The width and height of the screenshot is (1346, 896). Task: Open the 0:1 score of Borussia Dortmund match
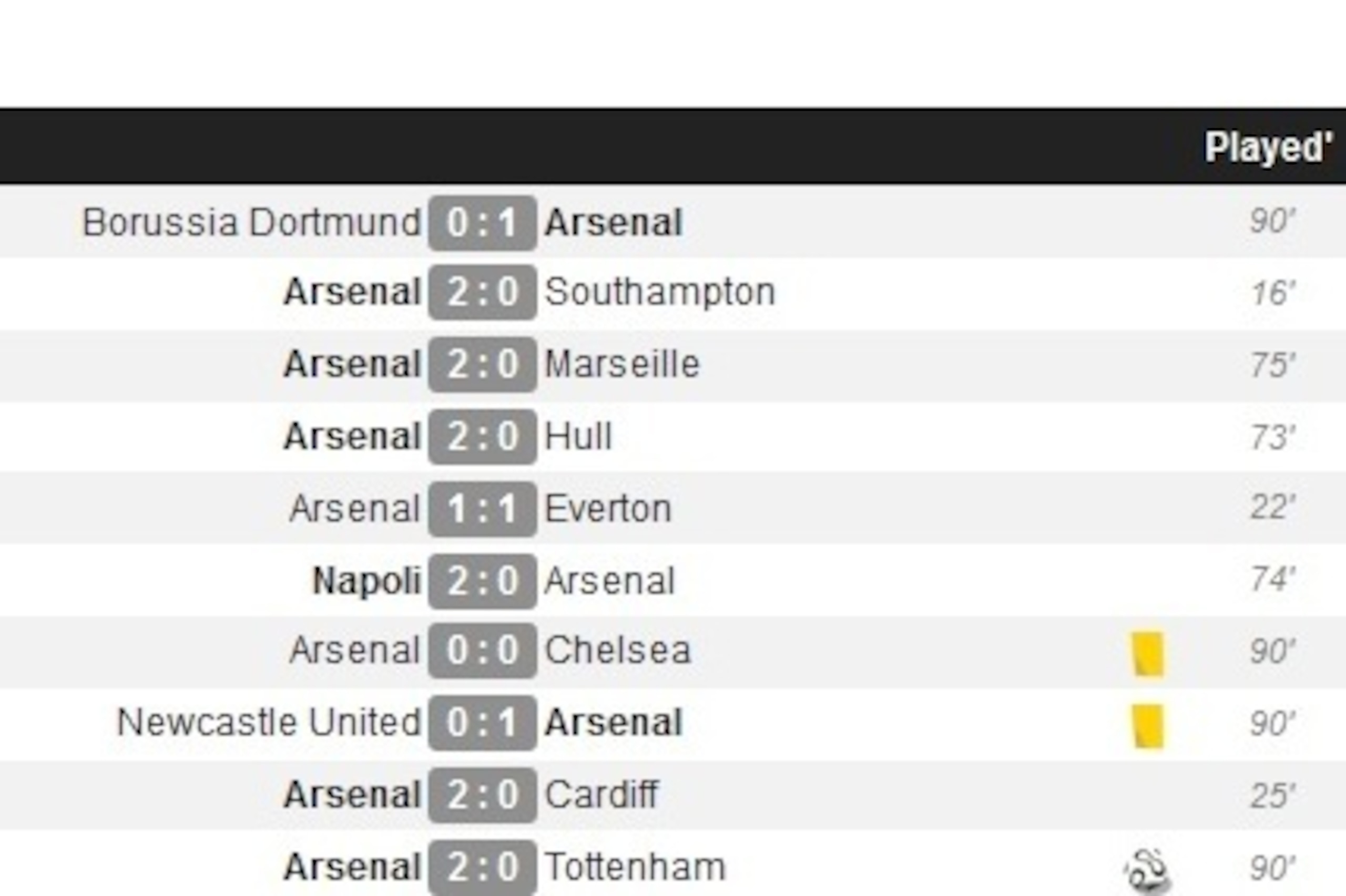point(483,223)
